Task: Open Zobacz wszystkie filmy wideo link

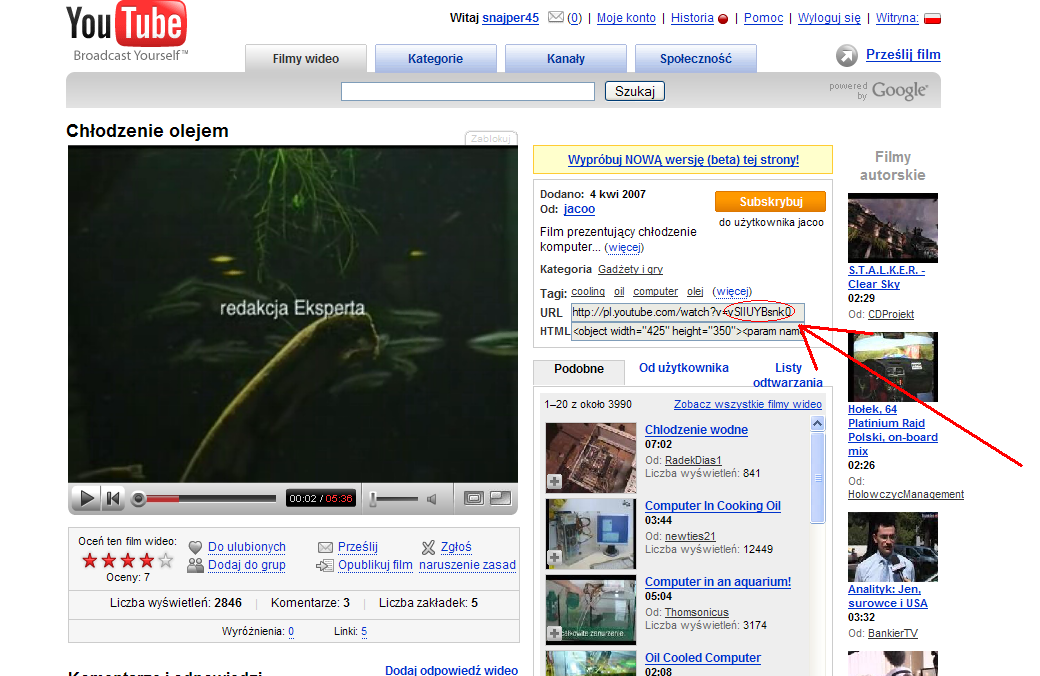Action: pos(748,405)
